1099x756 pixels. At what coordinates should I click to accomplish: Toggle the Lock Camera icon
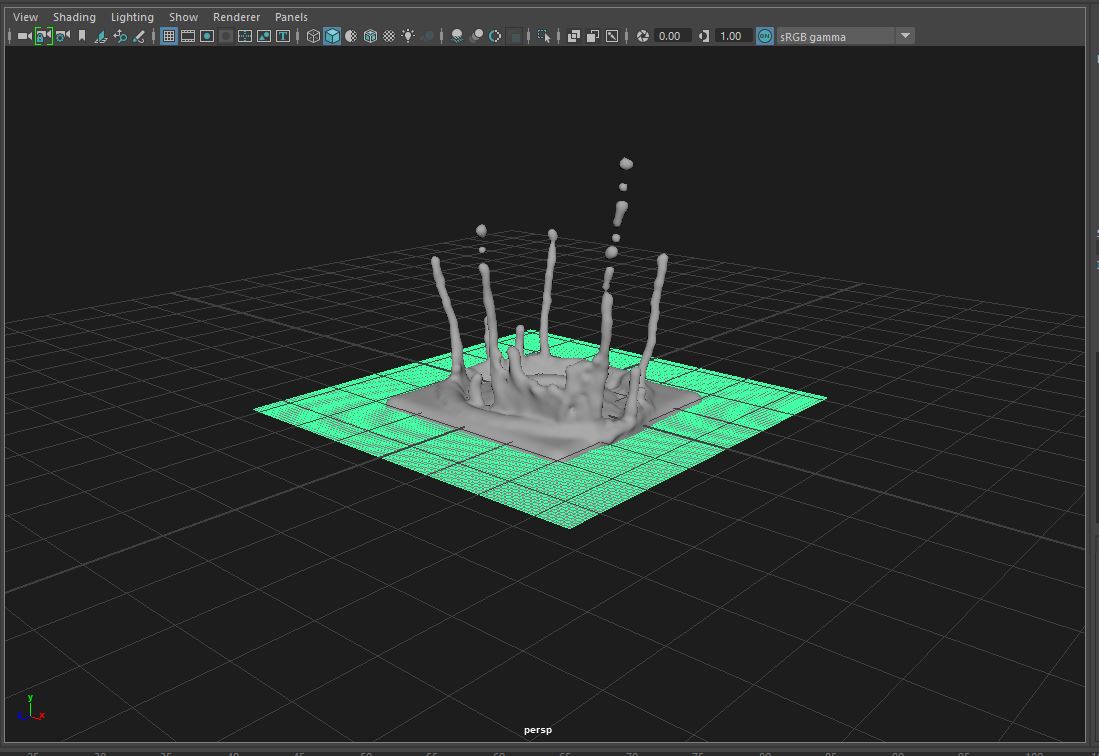pos(43,36)
